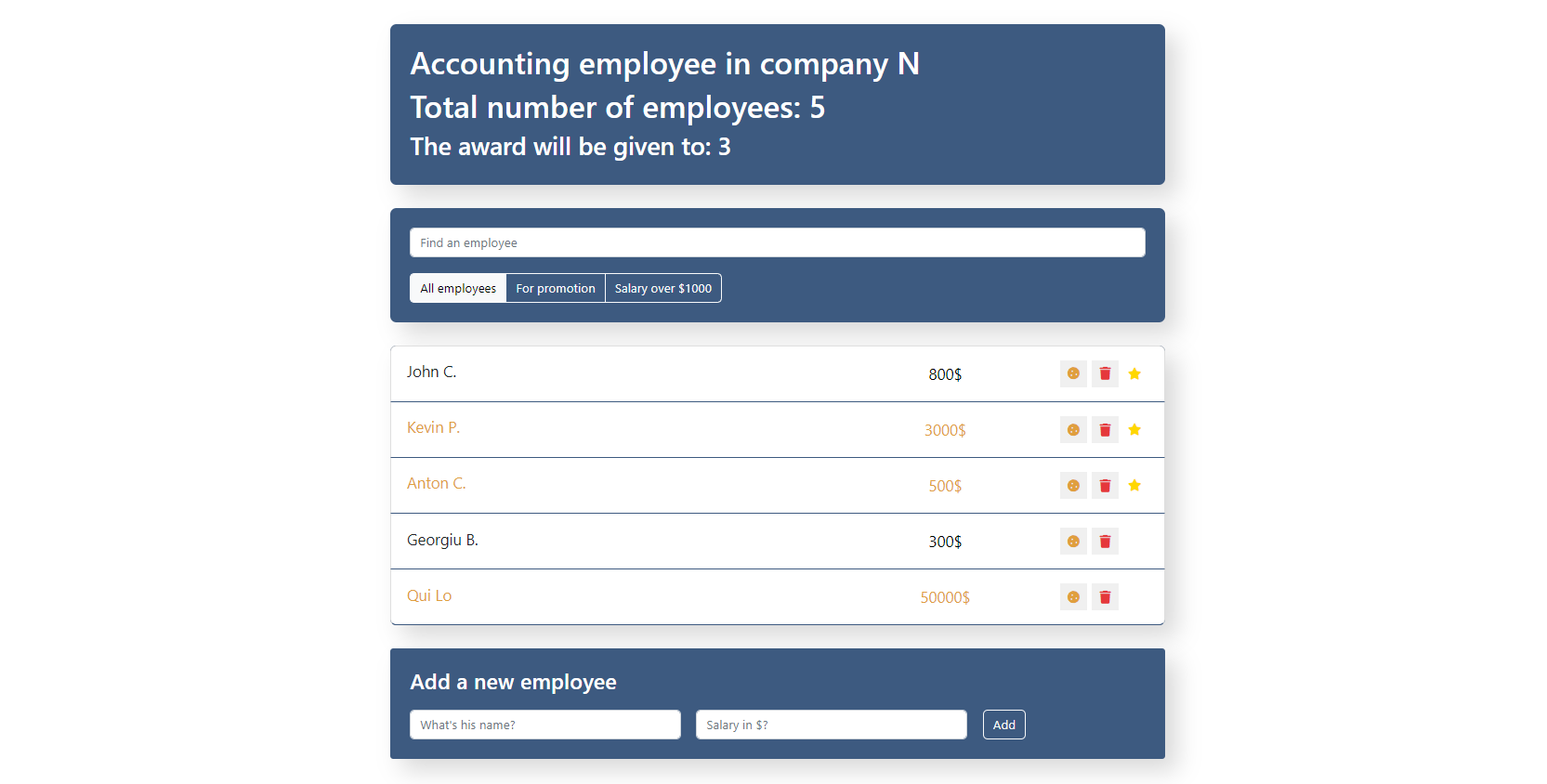Click the trash icon for Kevin P.
1547x784 pixels.
[1105, 429]
